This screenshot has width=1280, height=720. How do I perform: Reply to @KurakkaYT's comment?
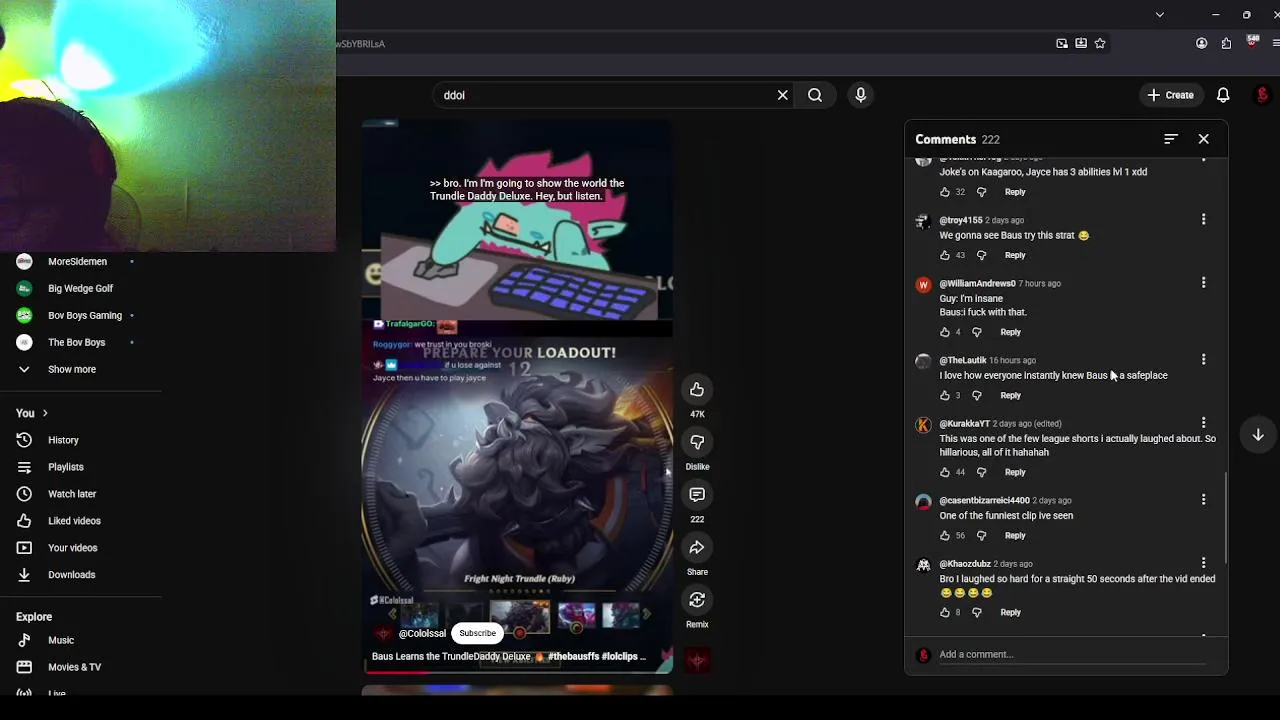[x=1015, y=472]
